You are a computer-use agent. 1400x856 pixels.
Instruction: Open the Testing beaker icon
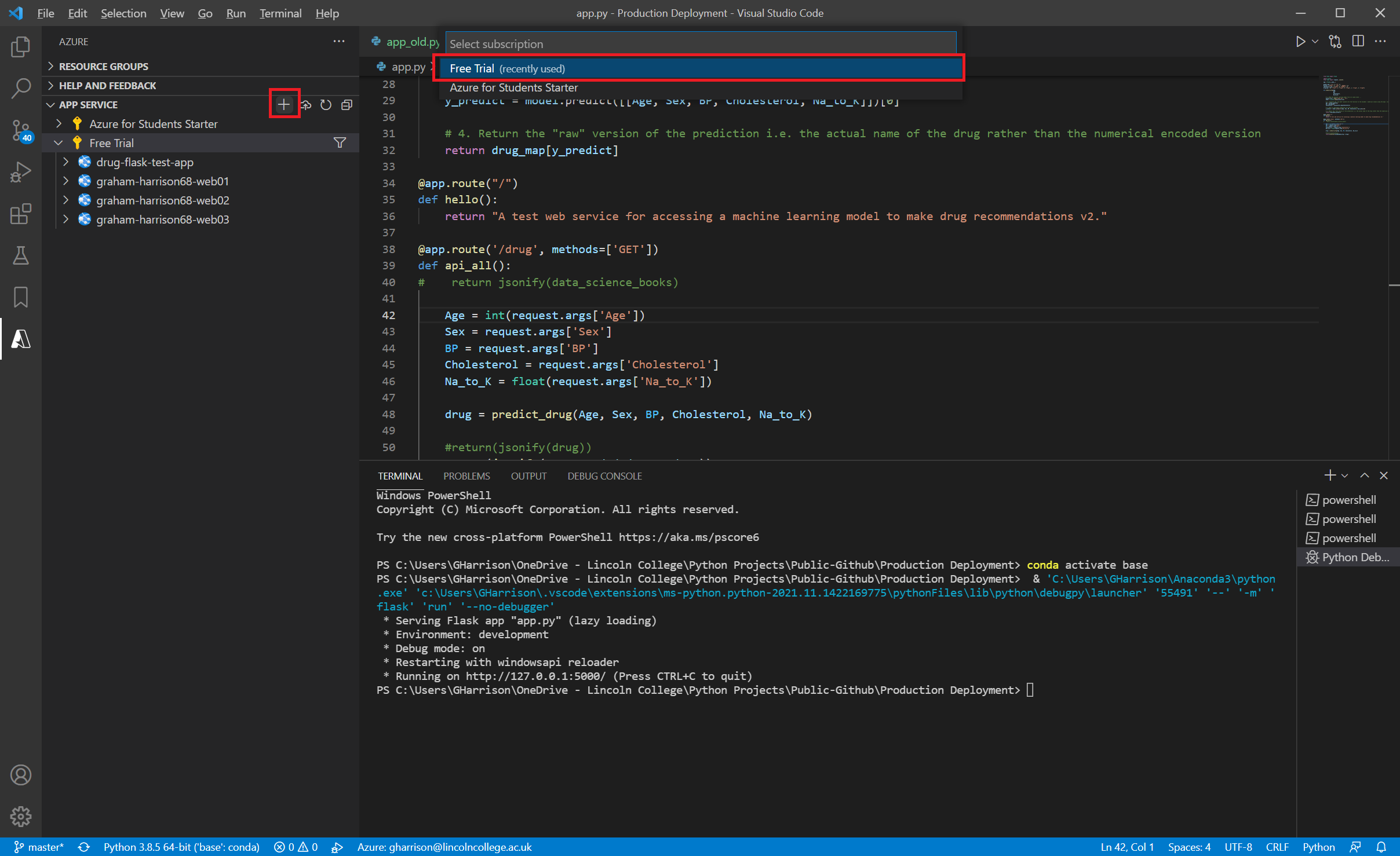tap(21, 255)
